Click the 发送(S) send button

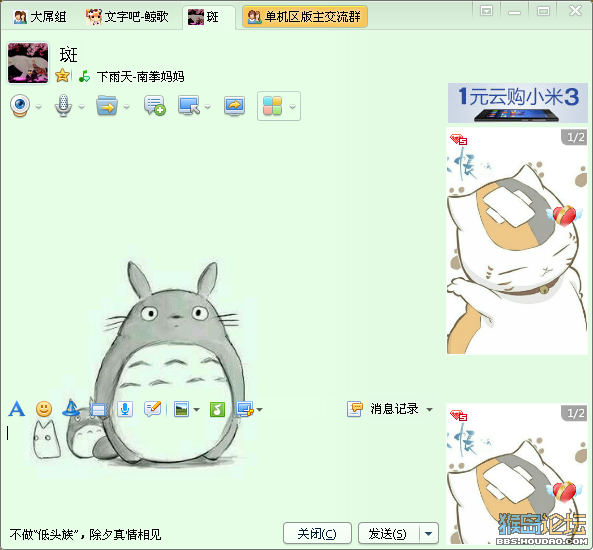click(389, 533)
